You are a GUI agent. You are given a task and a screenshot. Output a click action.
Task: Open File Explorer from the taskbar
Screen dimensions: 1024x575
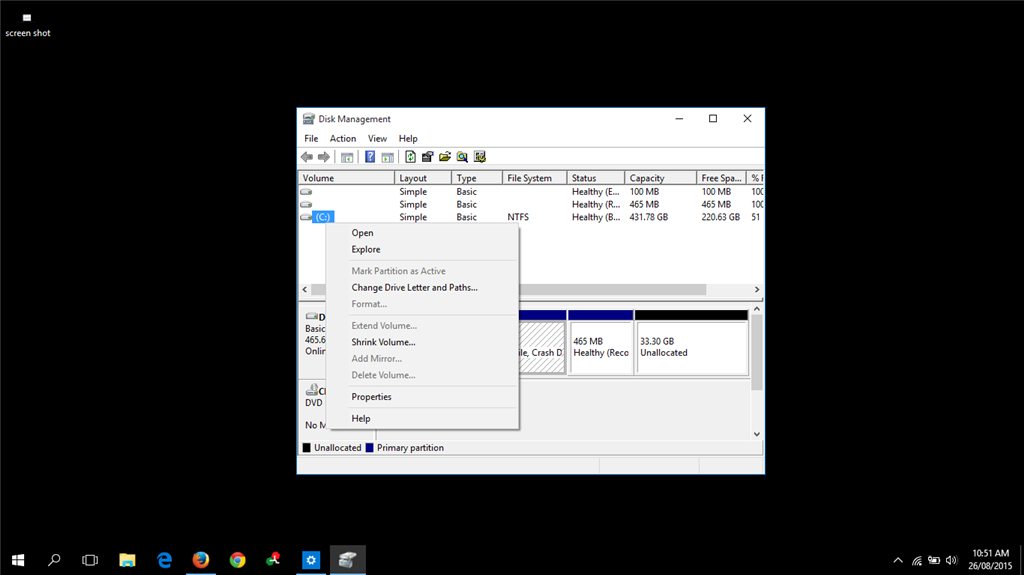pos(127,560)
